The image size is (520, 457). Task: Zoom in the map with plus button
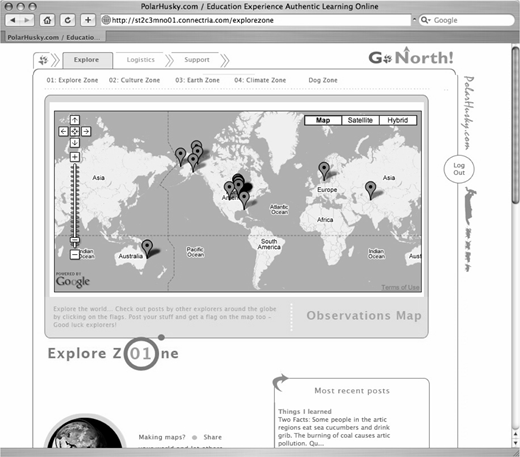click(x=75, y=157)
